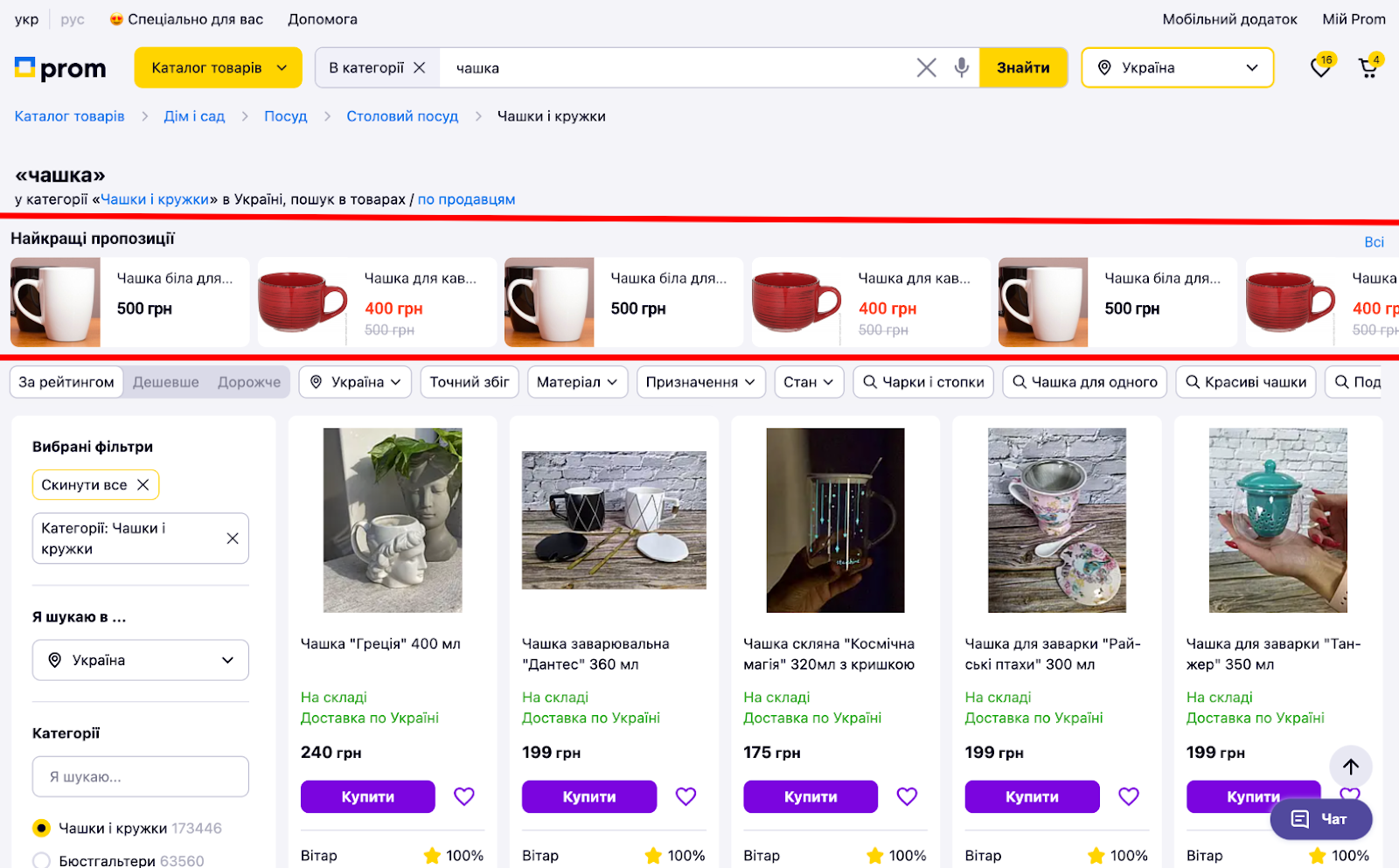The width and height of the screenshot is (1399, 868).
Task: Toggle the 'Точний збіг' filter
Action: pos(470,382)
